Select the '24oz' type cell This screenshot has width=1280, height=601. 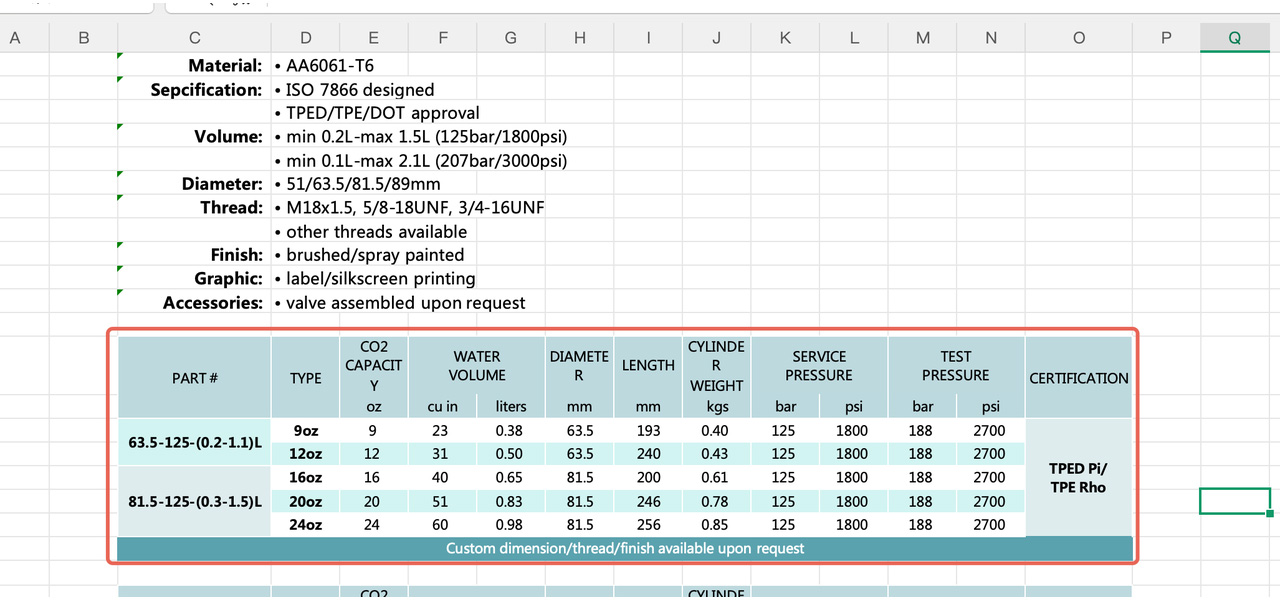pyautogui.click(x=305, y=524)
